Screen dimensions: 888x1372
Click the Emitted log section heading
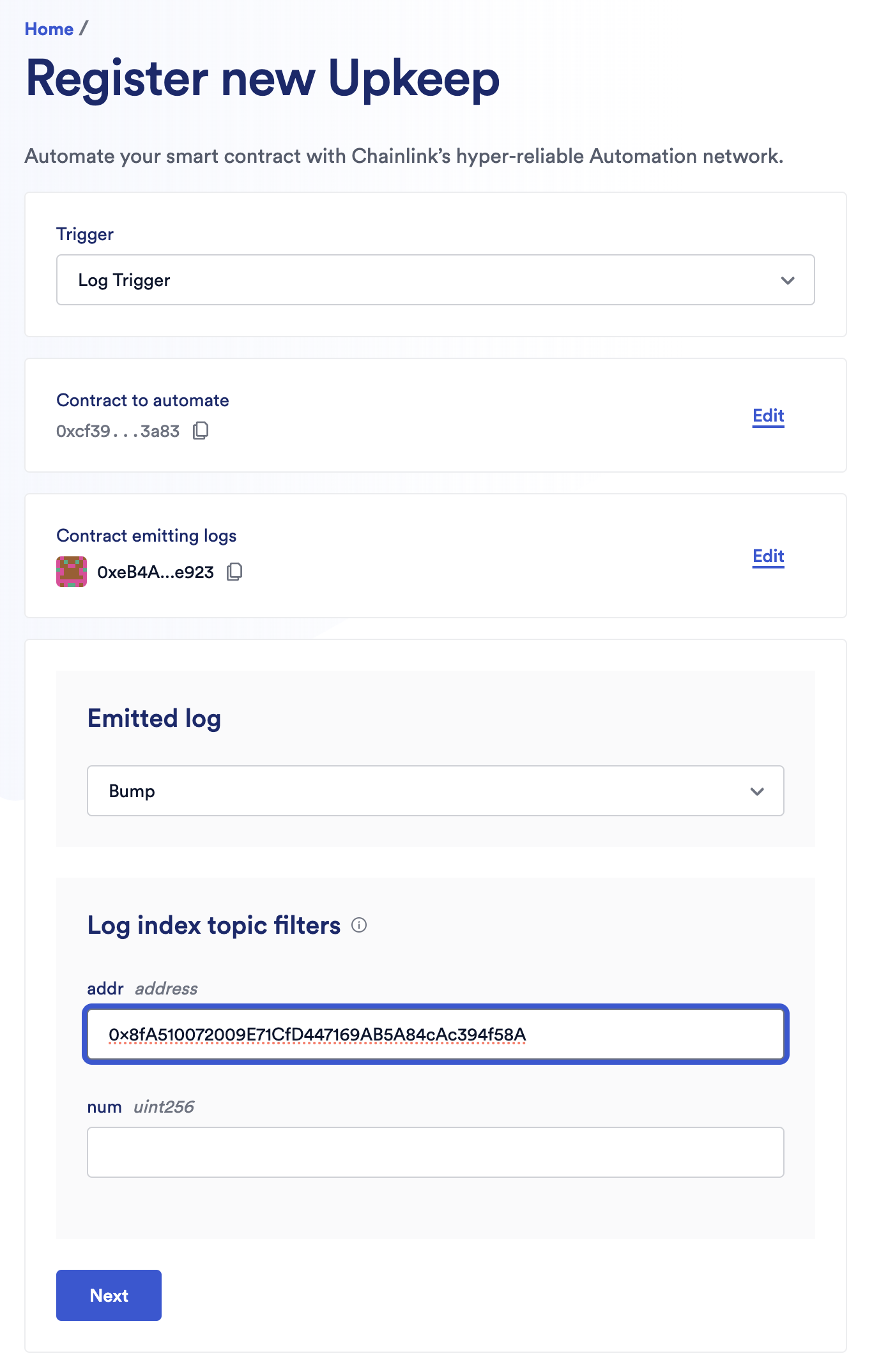(154, 719)
